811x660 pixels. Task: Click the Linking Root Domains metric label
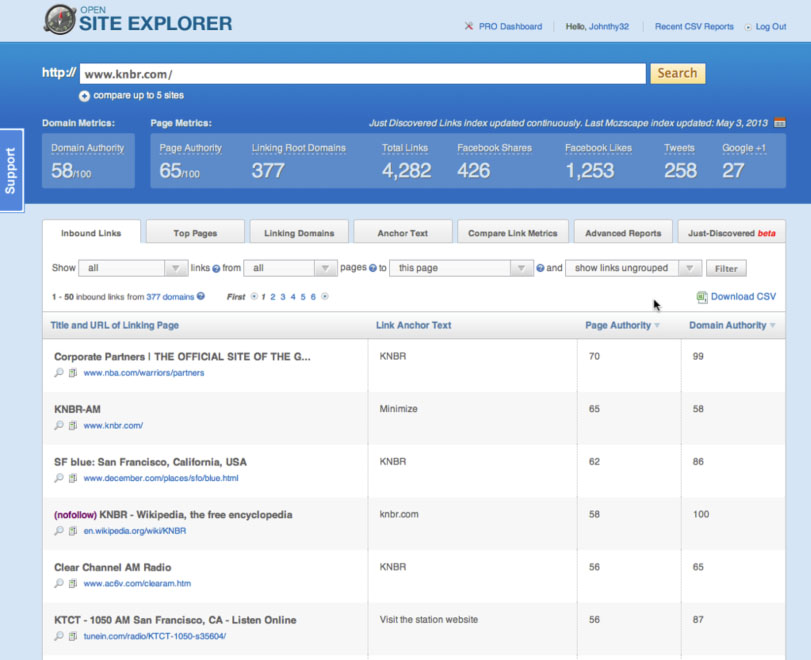click(298, 148)
